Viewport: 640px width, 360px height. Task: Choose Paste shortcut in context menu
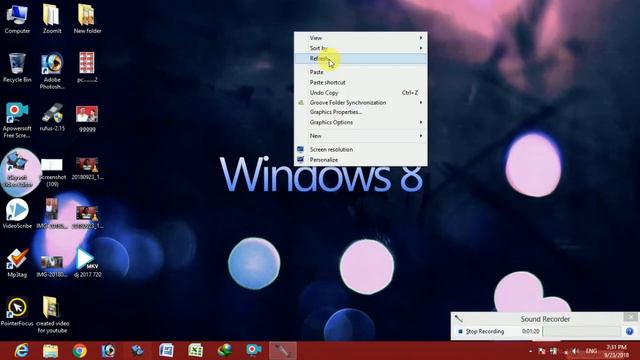point(361,82)
